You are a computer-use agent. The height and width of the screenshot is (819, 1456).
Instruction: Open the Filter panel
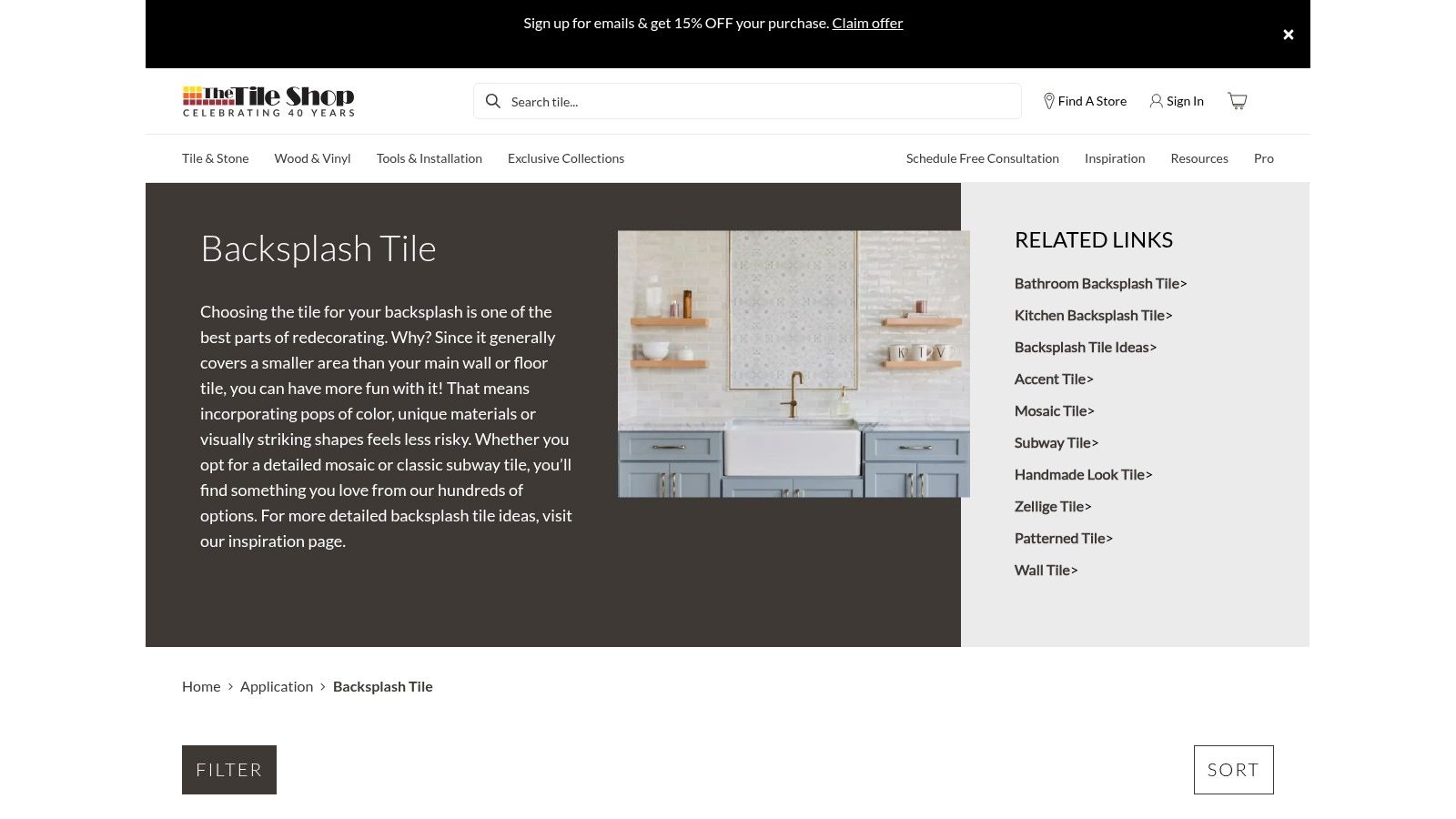[x=228, y=770]
